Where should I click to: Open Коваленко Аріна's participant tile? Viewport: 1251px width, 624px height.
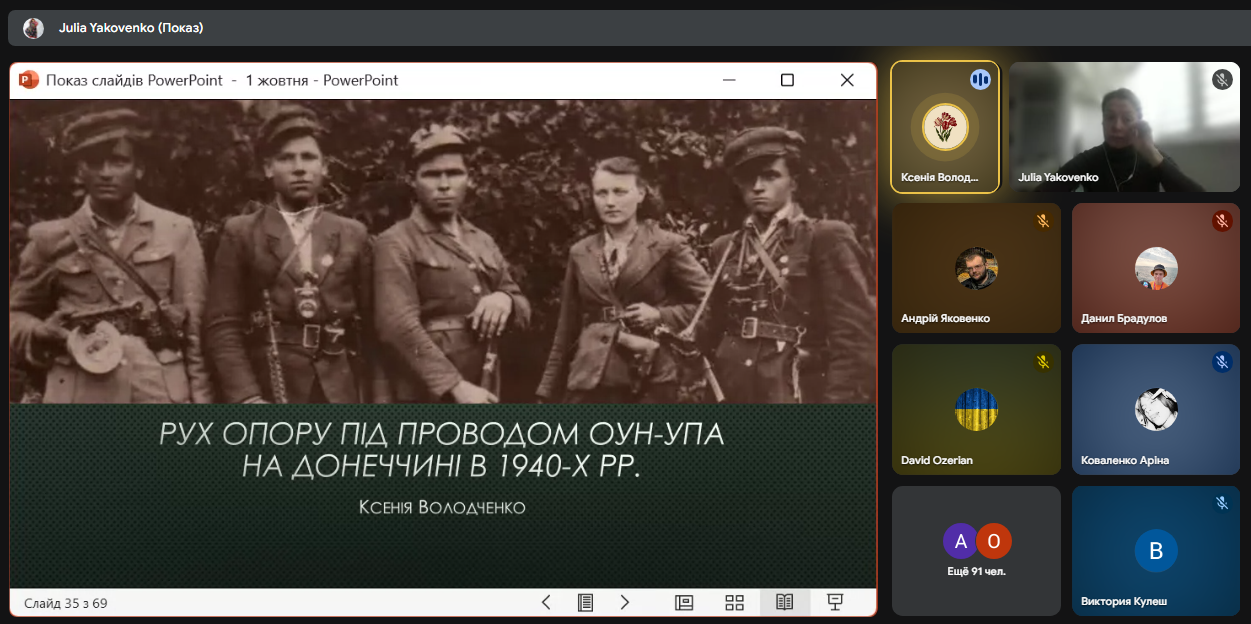click(1155, 410)
